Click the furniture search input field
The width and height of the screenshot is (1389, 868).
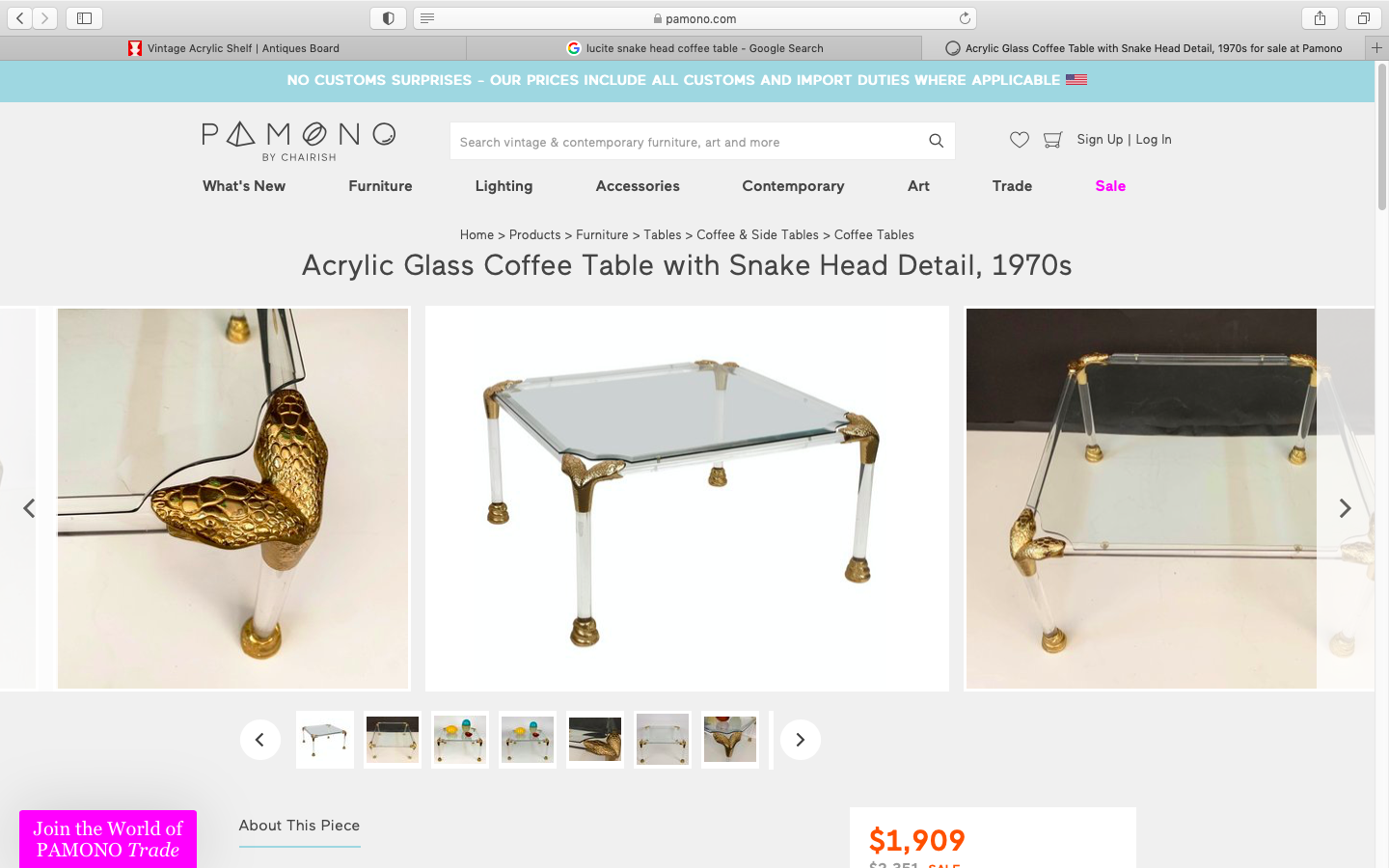pos(685,142)
